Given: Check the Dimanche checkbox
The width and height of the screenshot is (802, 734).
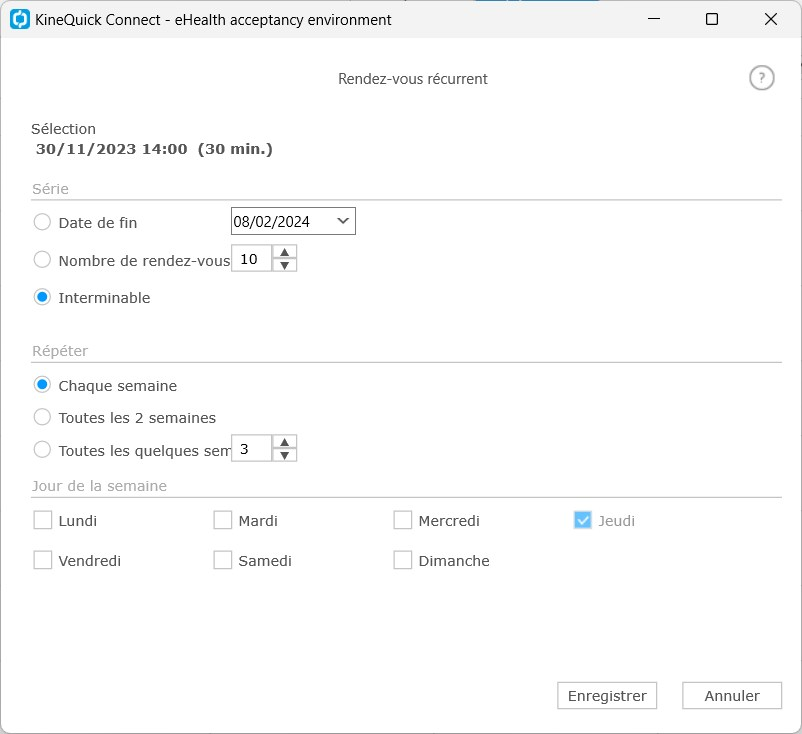Looking at the screenshot, I should click(x=403, y=560).
